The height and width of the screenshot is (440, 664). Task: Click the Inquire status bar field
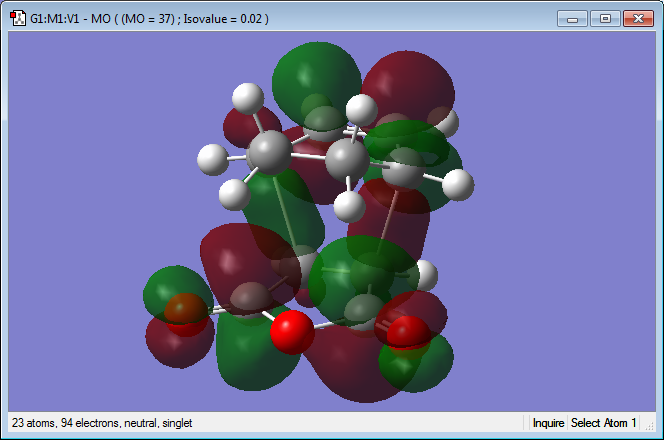pyautogui.click(x=548, y=423)
